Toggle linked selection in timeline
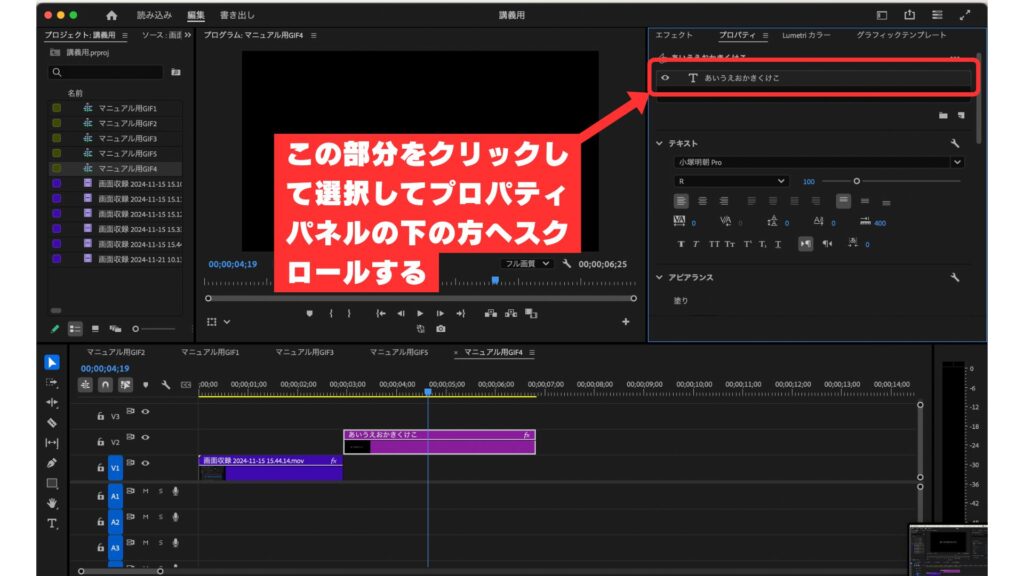1024x576 pixels. pos(125,385)
